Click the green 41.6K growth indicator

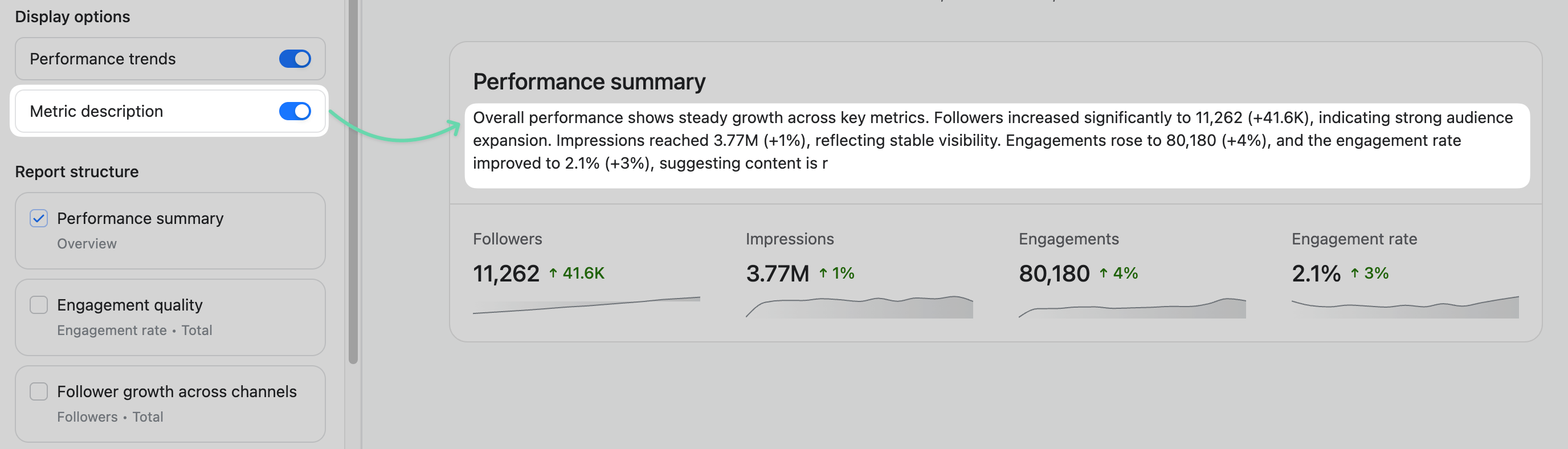click(578, 273)
